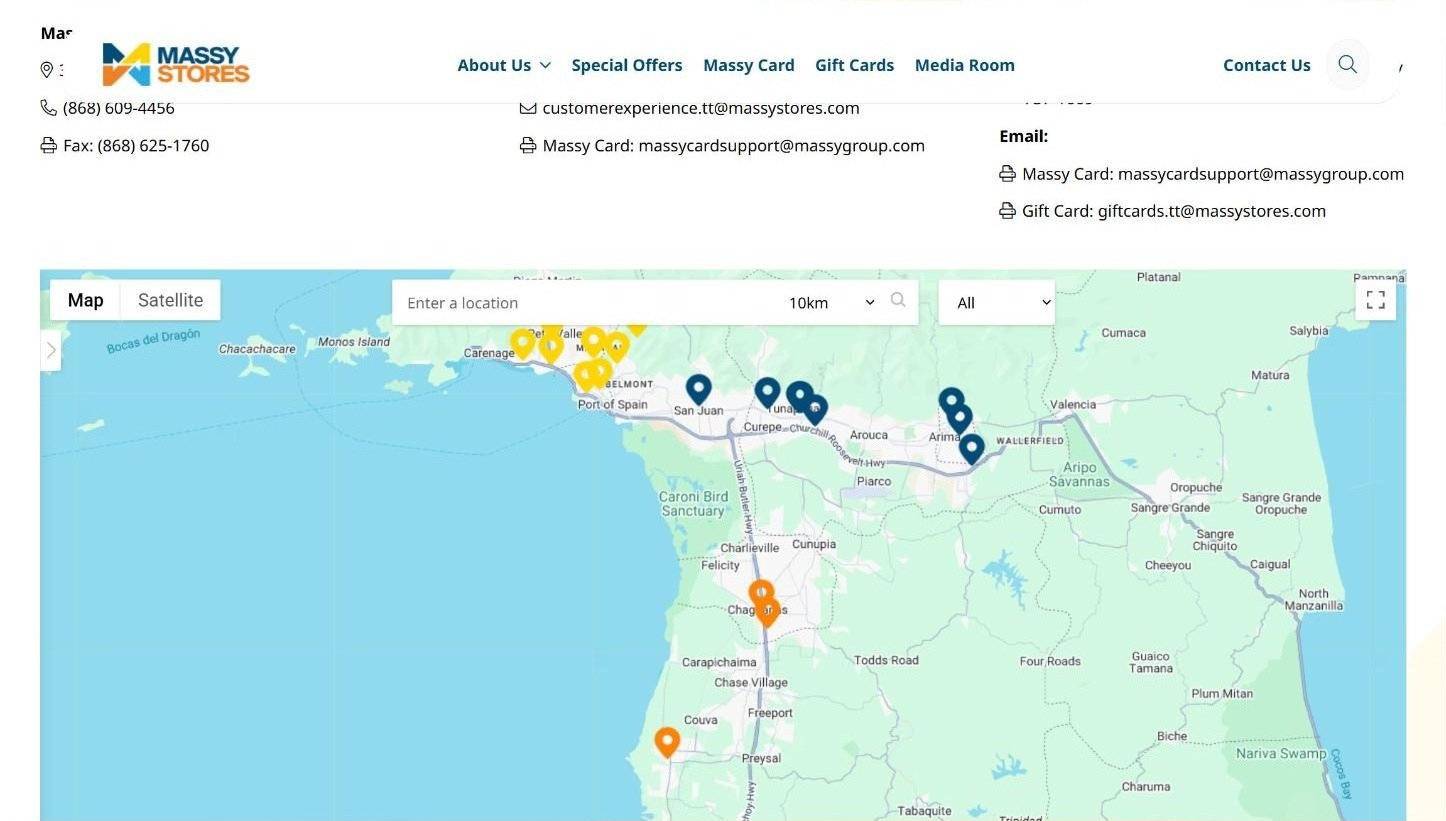The width and height of the screenshot is (1446, 821).
Task: Expand the map side panel arrow
Action: [51, 351]
